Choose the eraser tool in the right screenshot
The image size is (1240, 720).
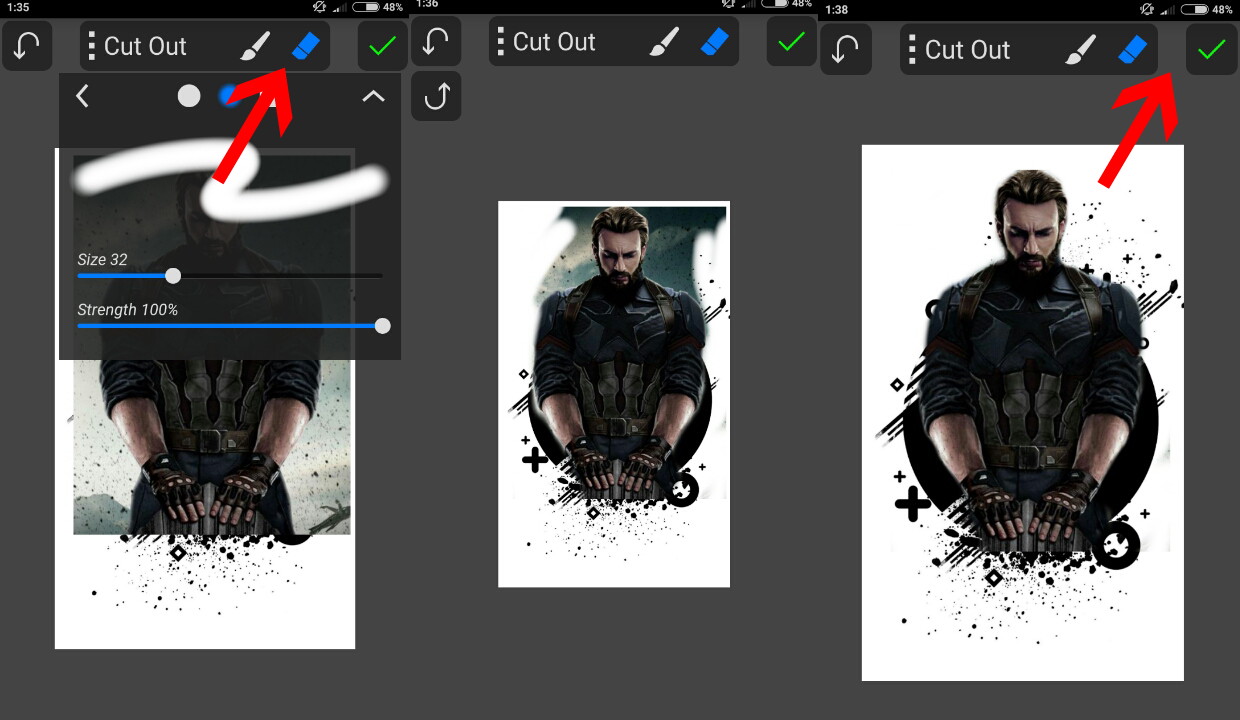[1130, 50]
